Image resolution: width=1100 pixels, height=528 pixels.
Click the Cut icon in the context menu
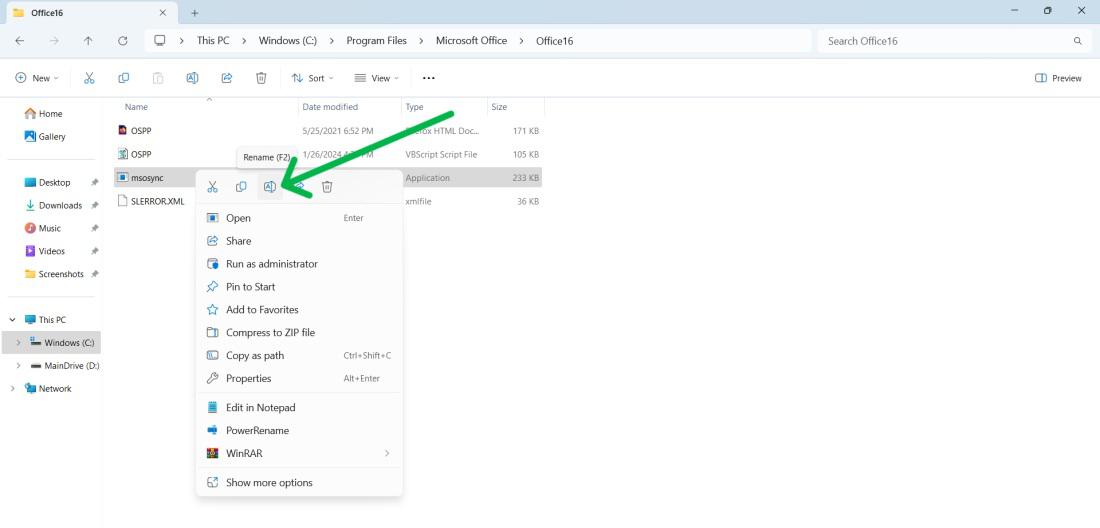pos(212,187)
